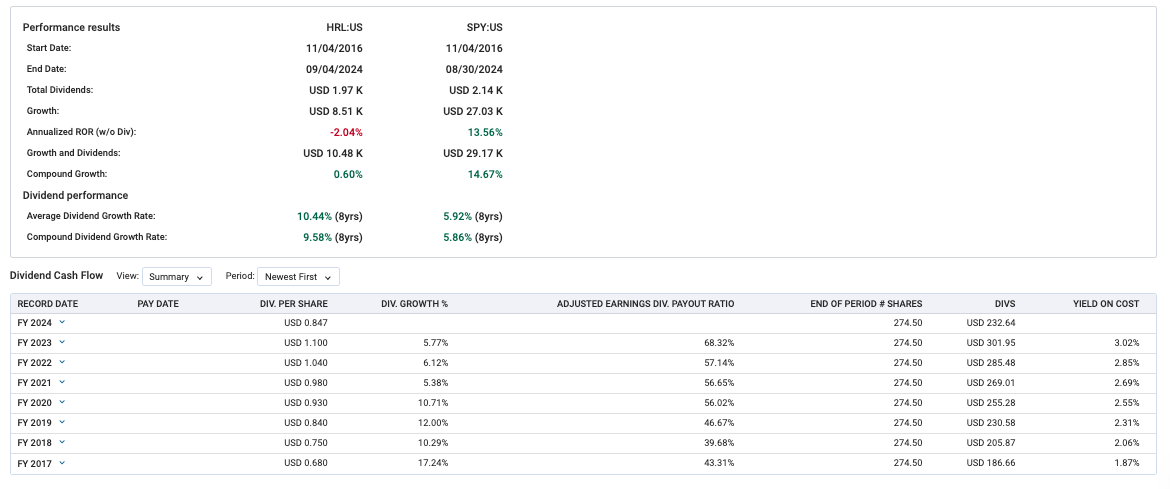1170x489 pixels.
Task: Expand the FY 2019 row chevron
Action: coord(61,422)
